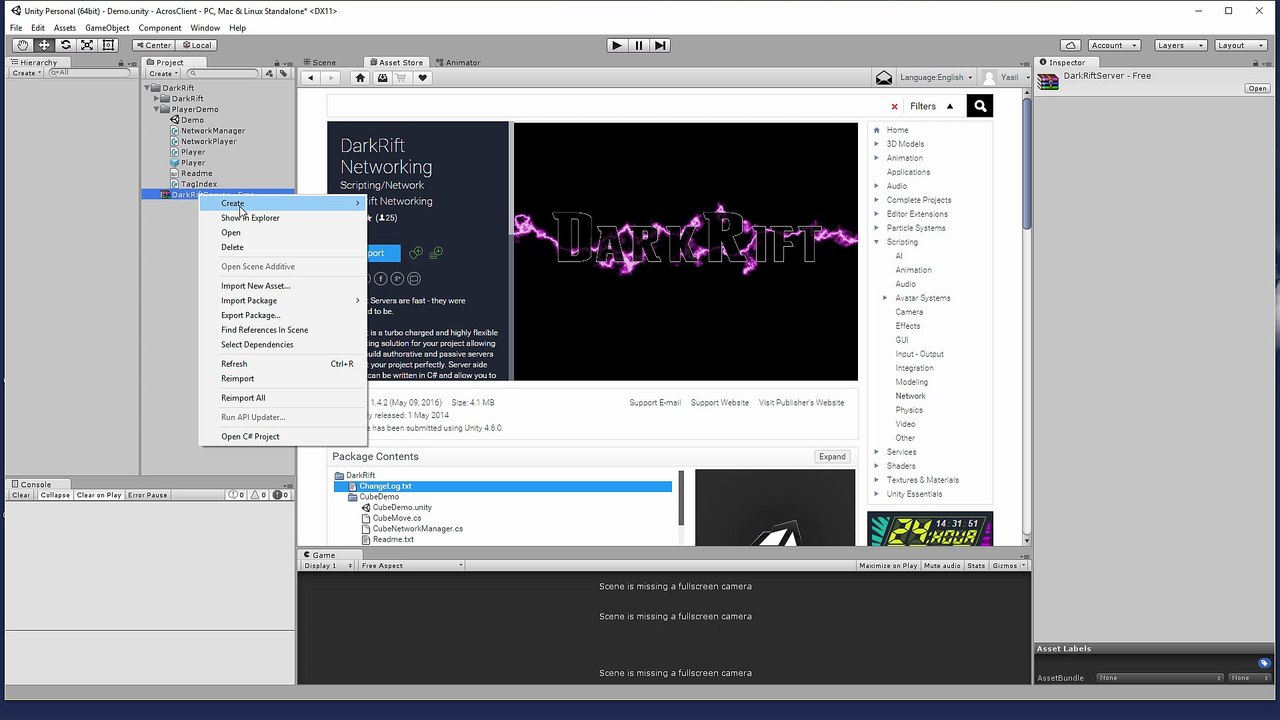The width and height of the screenshot is (1280, 720).
Task: Toggle Collapse in the Console
Action: [x=55, y=495]
